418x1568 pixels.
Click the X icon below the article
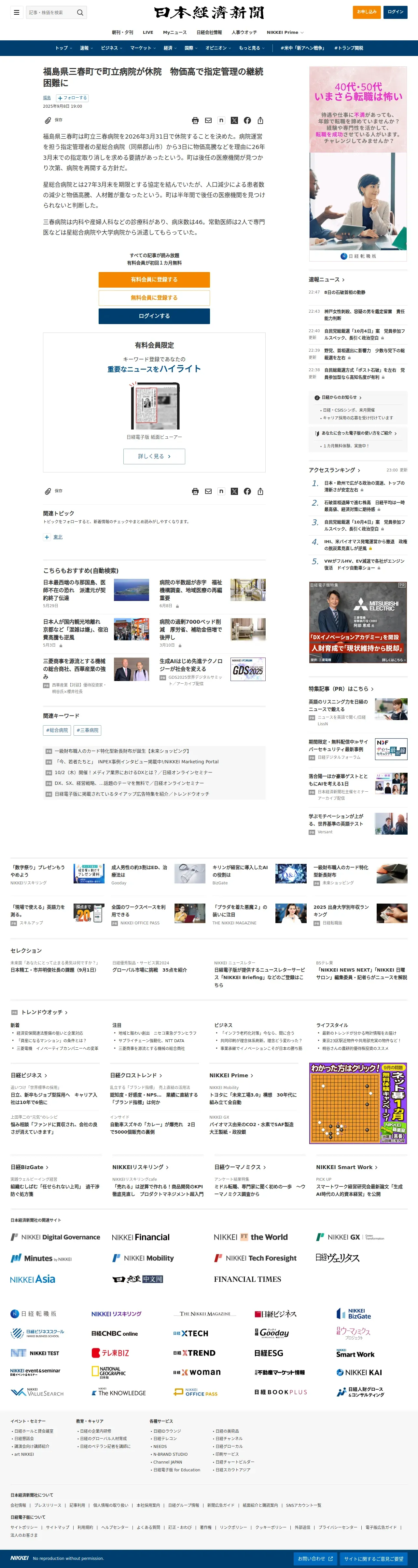(234, 491)
